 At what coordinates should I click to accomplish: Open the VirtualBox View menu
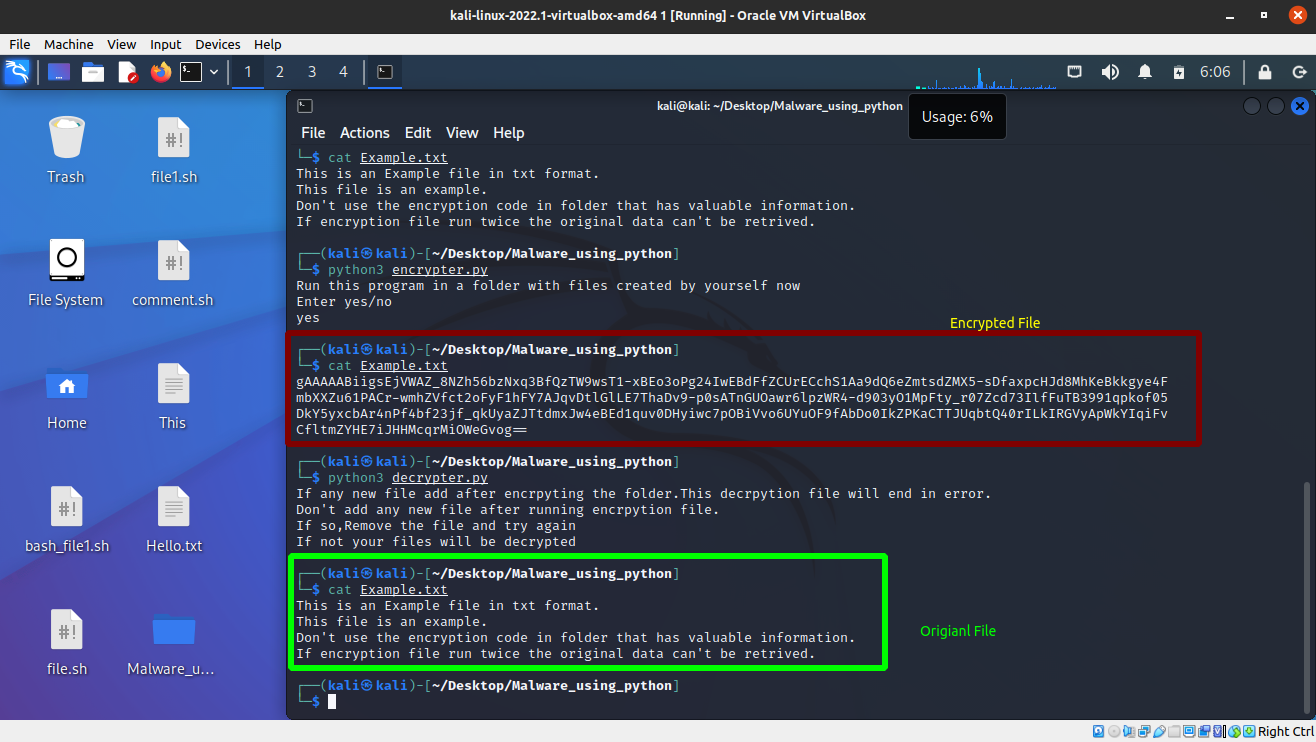pos(122,44)
